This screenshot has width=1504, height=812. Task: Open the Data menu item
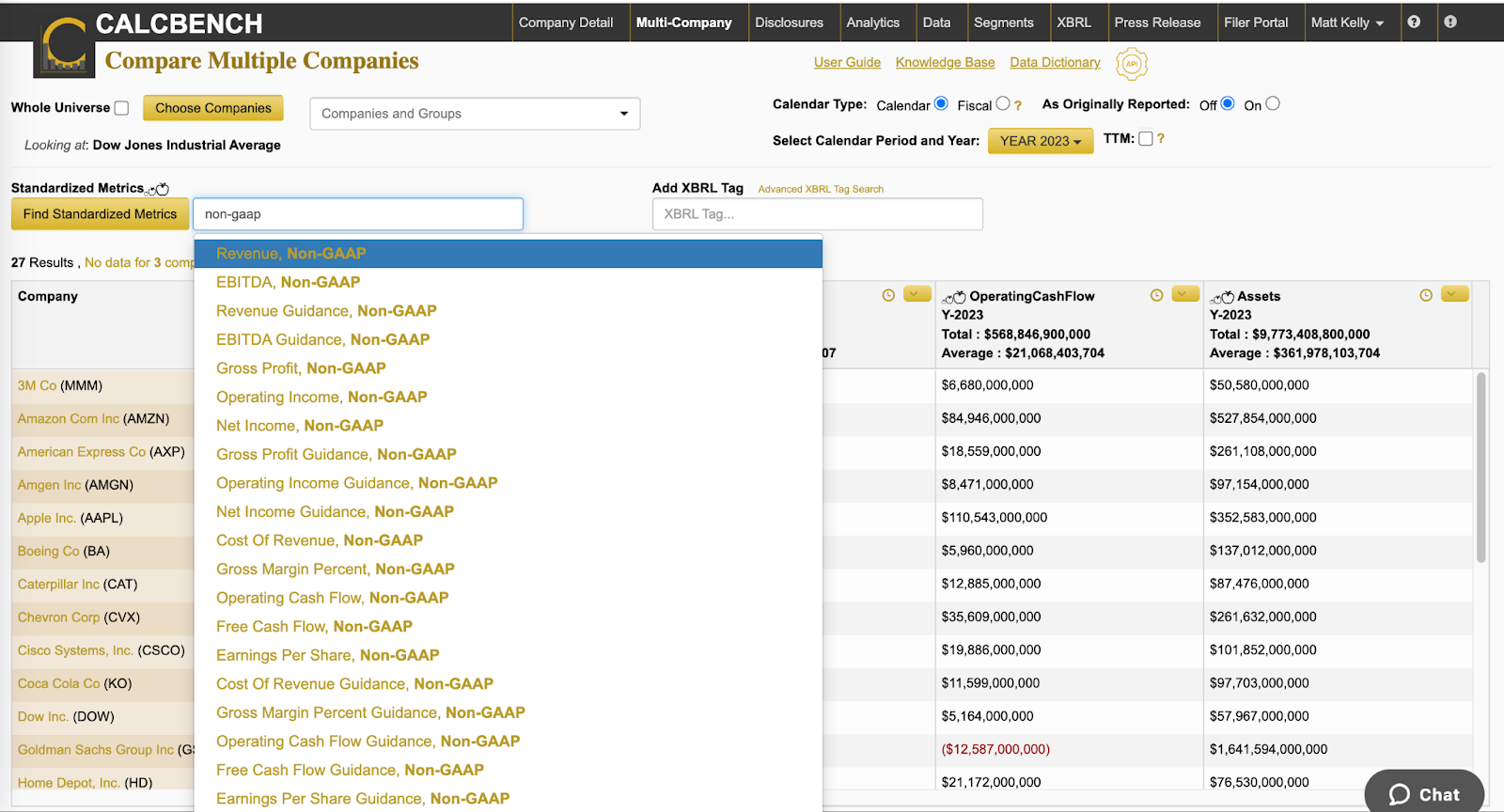click(x=936, y=23)
